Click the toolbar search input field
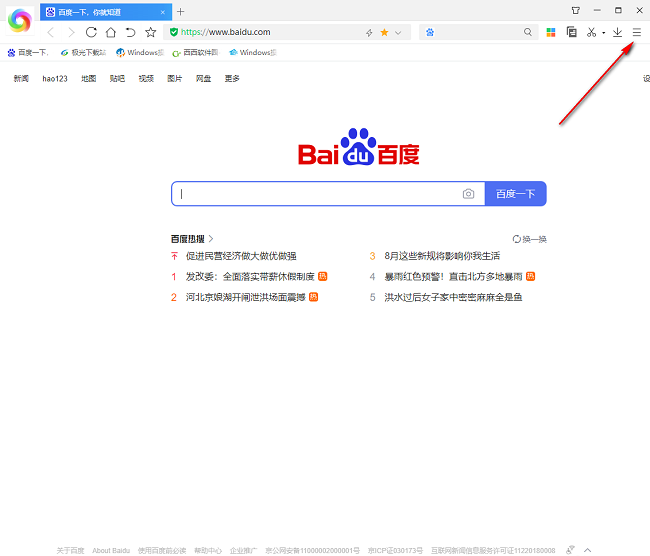 [x=478, y=32]
